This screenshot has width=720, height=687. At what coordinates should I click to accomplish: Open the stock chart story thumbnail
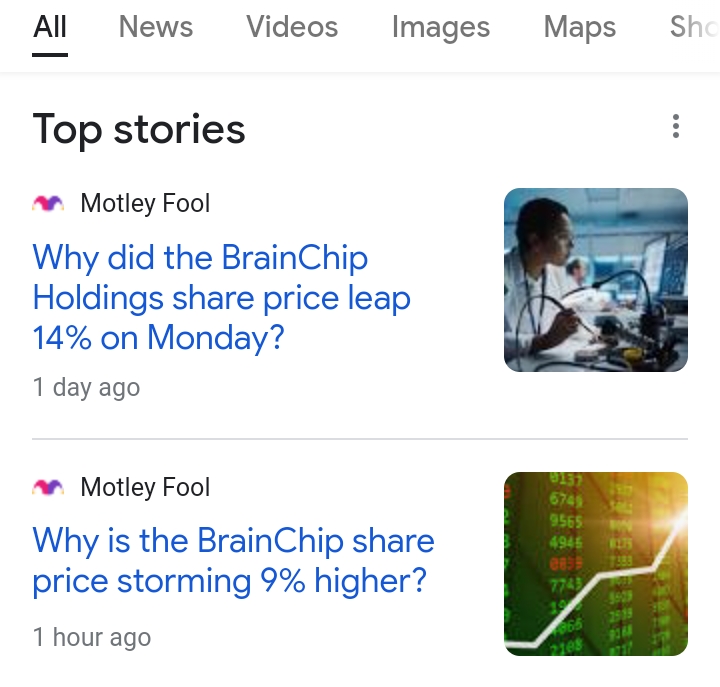coord(596,564)
